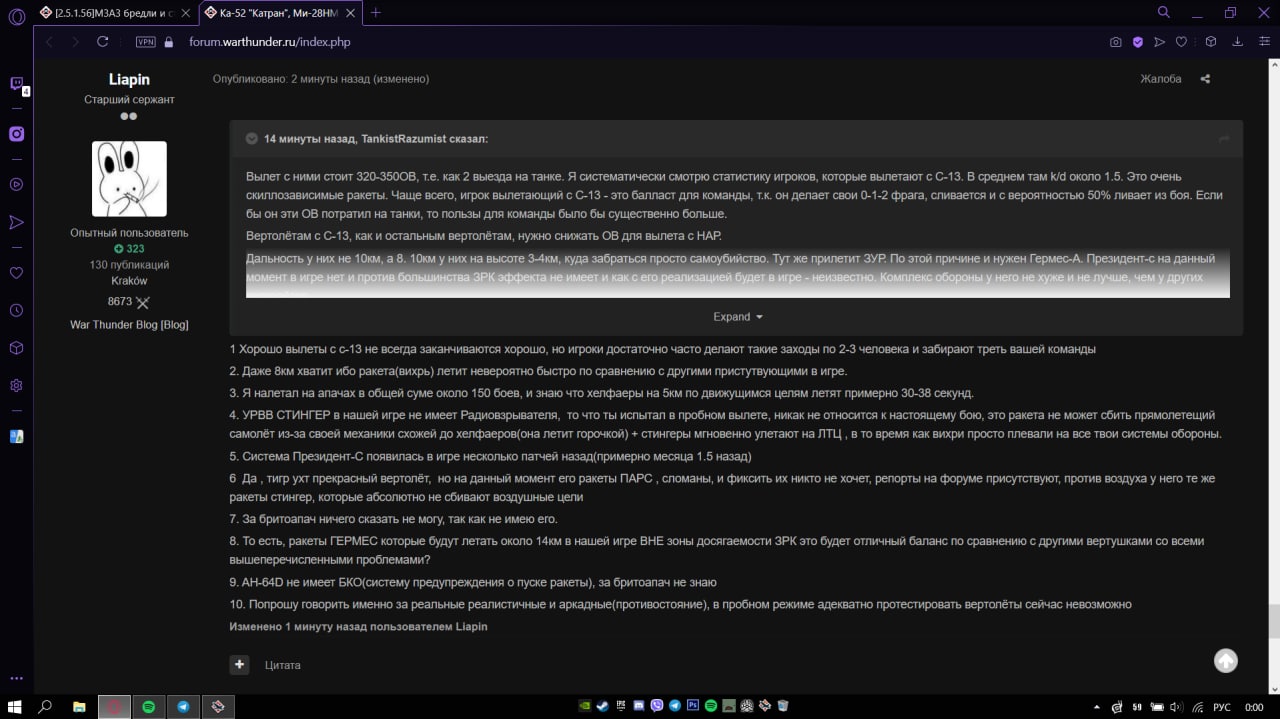Open My Flow arrow icon in sidebar
1280x719 pixels.
[x=16, y=222]
